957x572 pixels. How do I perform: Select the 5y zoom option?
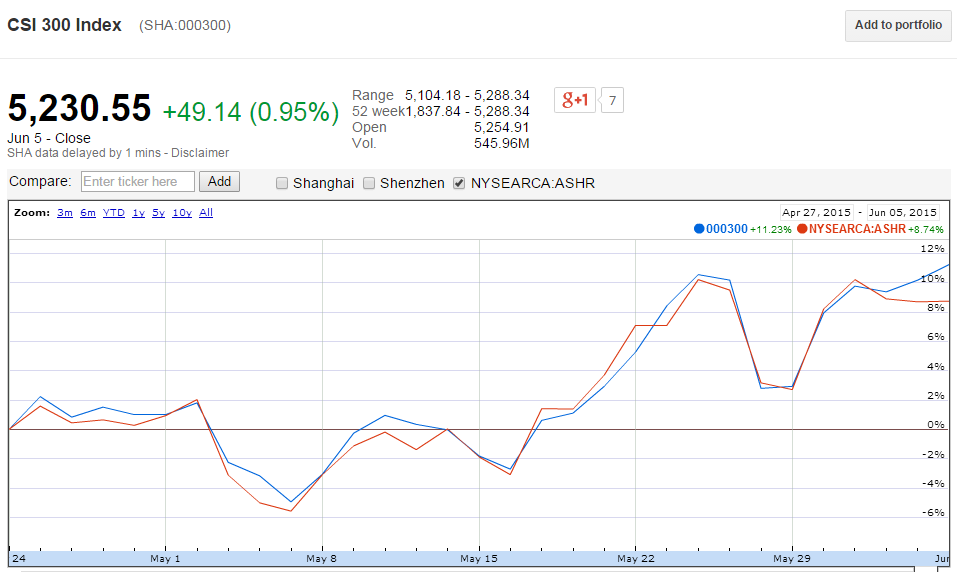pyautogui.click(x=158, y=212)
